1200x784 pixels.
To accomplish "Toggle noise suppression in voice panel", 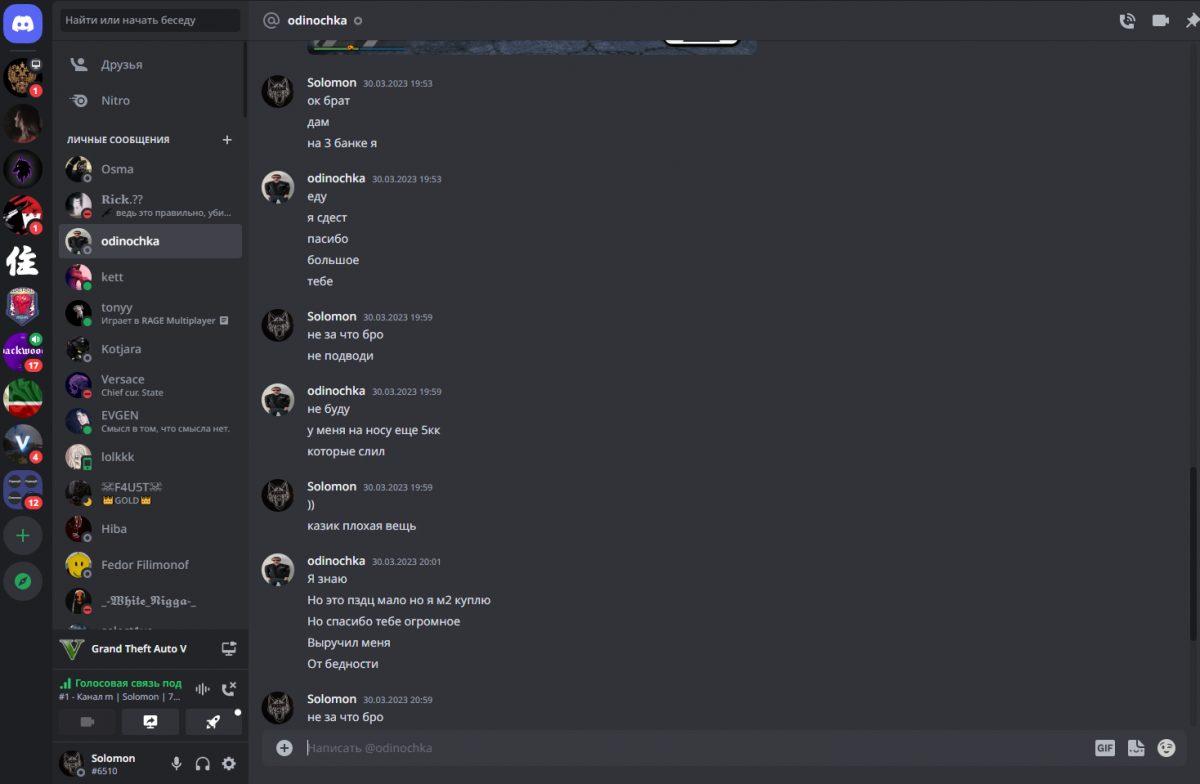I will pos(203,689).
